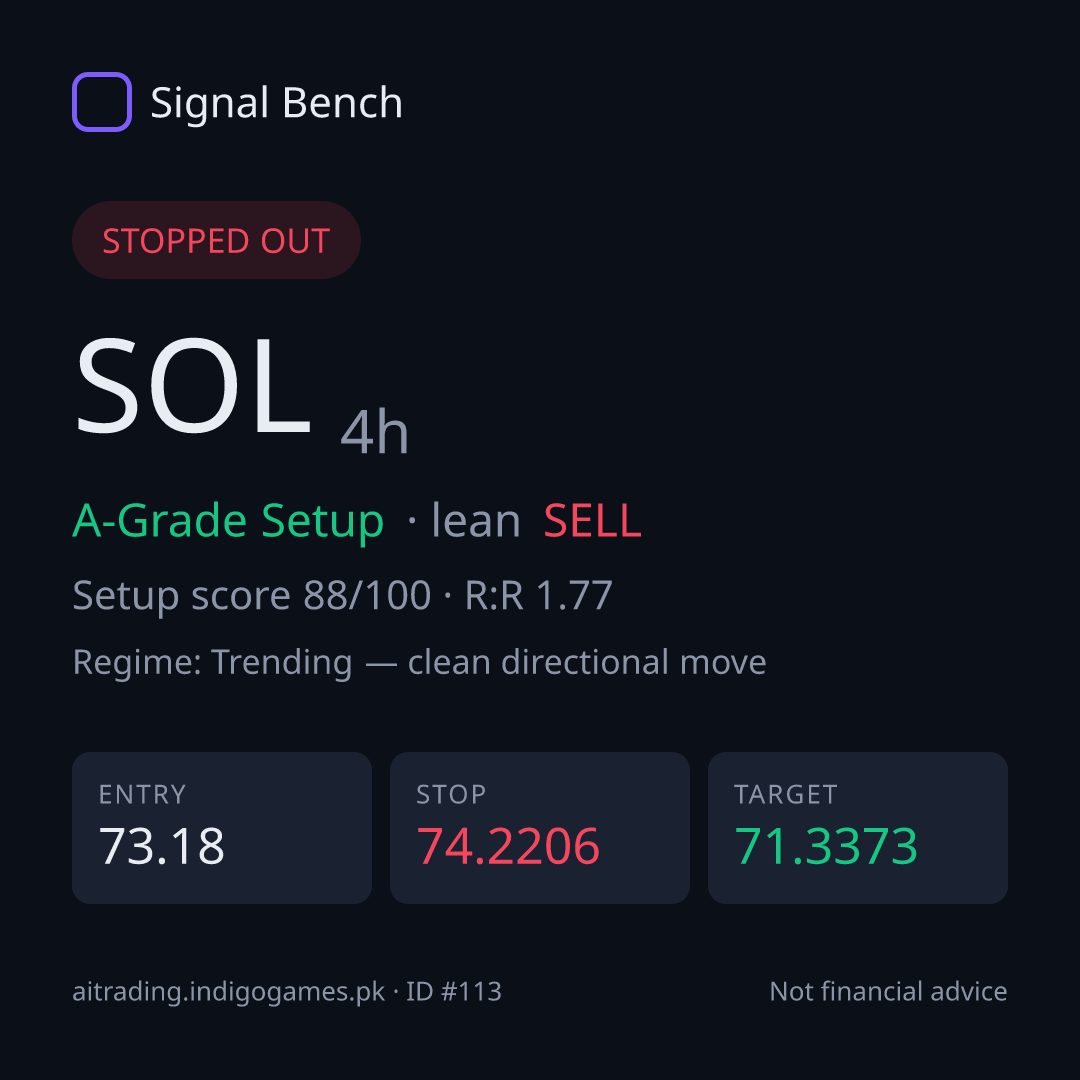The image size is (1080, 1080).
Task: Open the TARGET price card
Action: pyautogui.click(x=858, y=828)
